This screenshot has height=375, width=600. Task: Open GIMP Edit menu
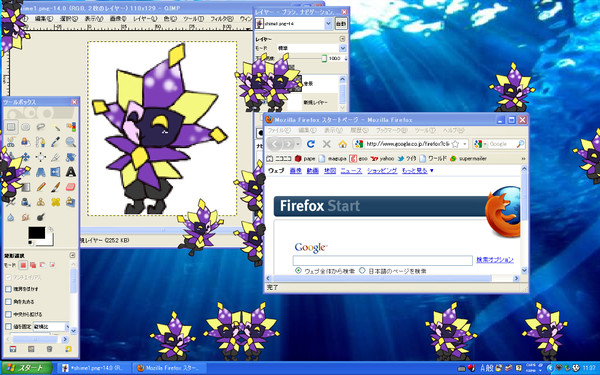[x=44, y=18]
